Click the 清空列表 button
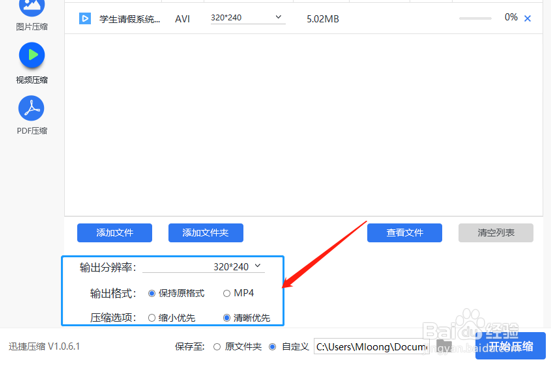This screenshot has height=368, width=551. tap(496, 233)
